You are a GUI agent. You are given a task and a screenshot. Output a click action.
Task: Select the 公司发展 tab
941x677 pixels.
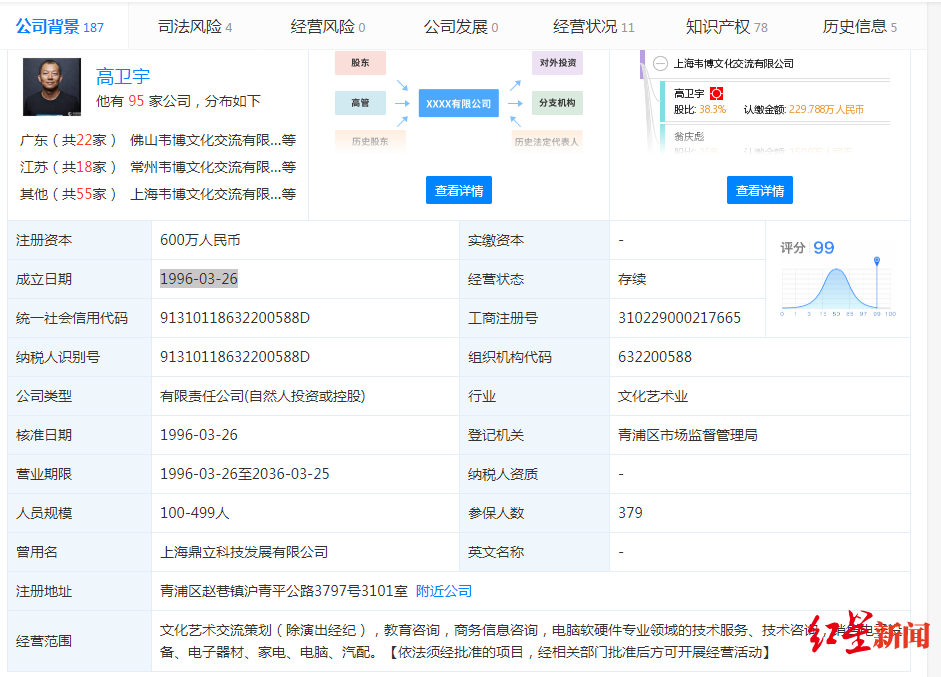[x=461, y=27]
